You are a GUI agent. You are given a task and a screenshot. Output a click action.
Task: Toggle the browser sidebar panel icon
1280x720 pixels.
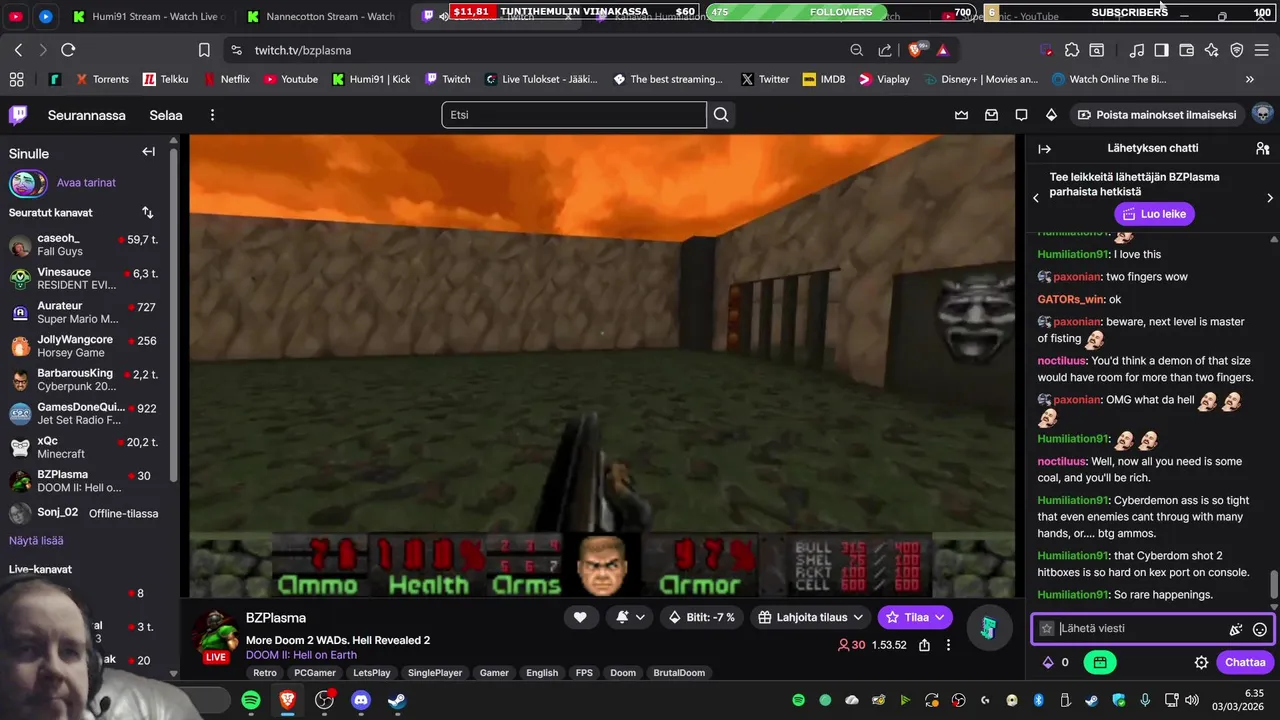tap(1161, 50)
